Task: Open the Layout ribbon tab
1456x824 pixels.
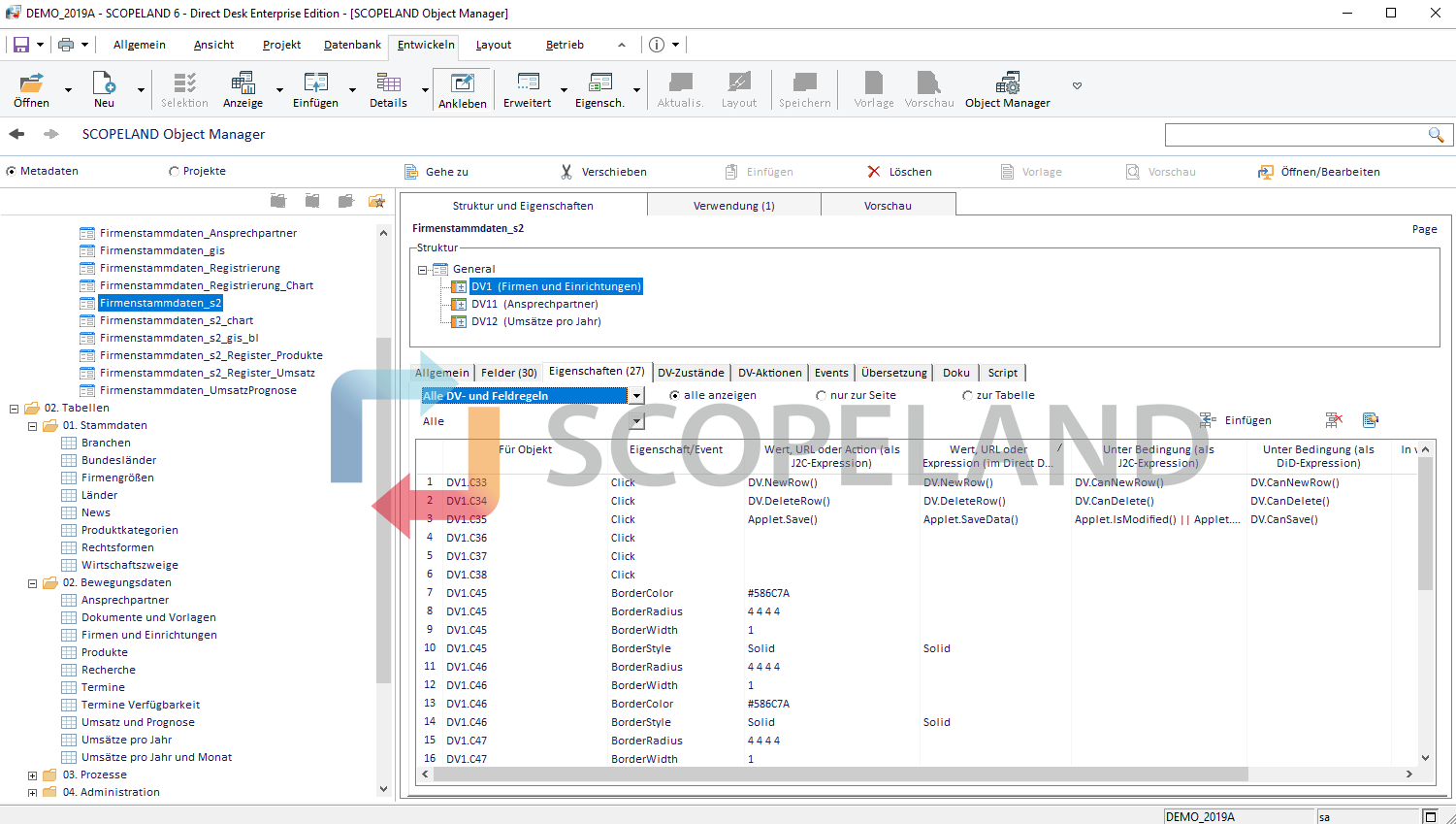Action: pyautogui.click(x=493, y=45)
